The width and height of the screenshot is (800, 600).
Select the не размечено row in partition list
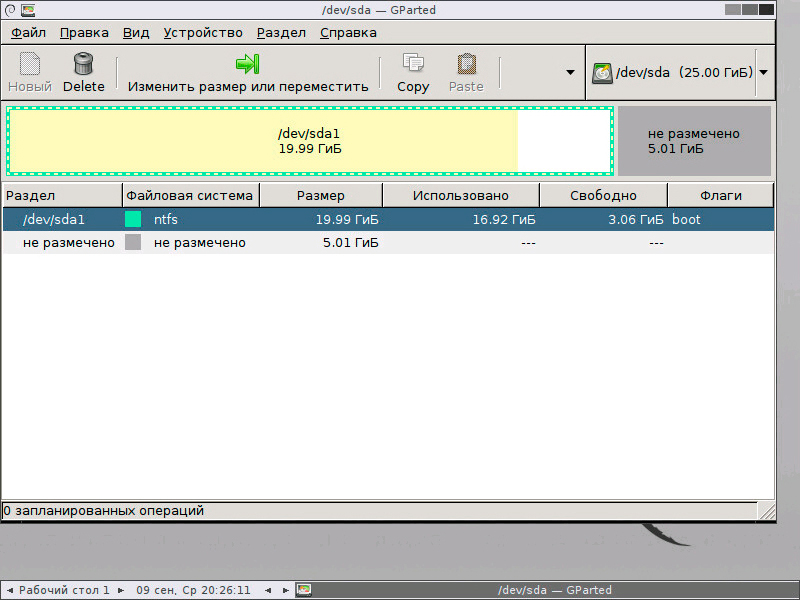click(x=388, y=242)
